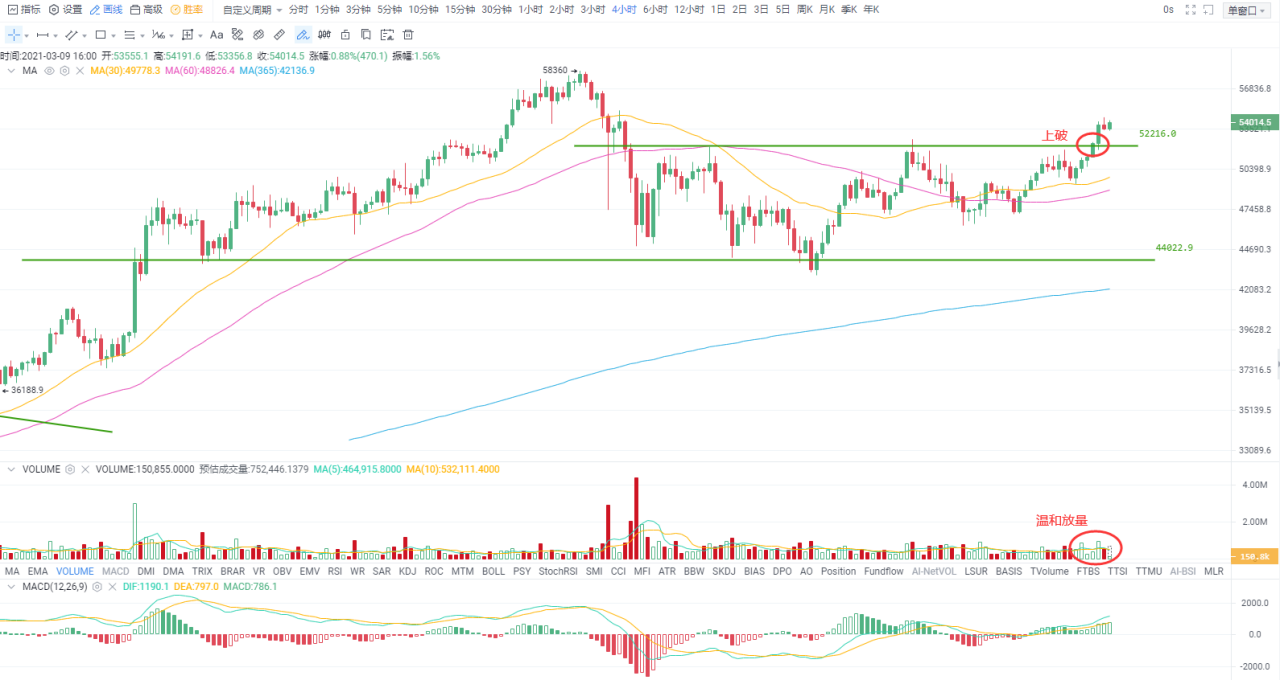Expand the line segment tool dropdown arrow
The width and height of the screenshot is (1280, 680).
56,36
